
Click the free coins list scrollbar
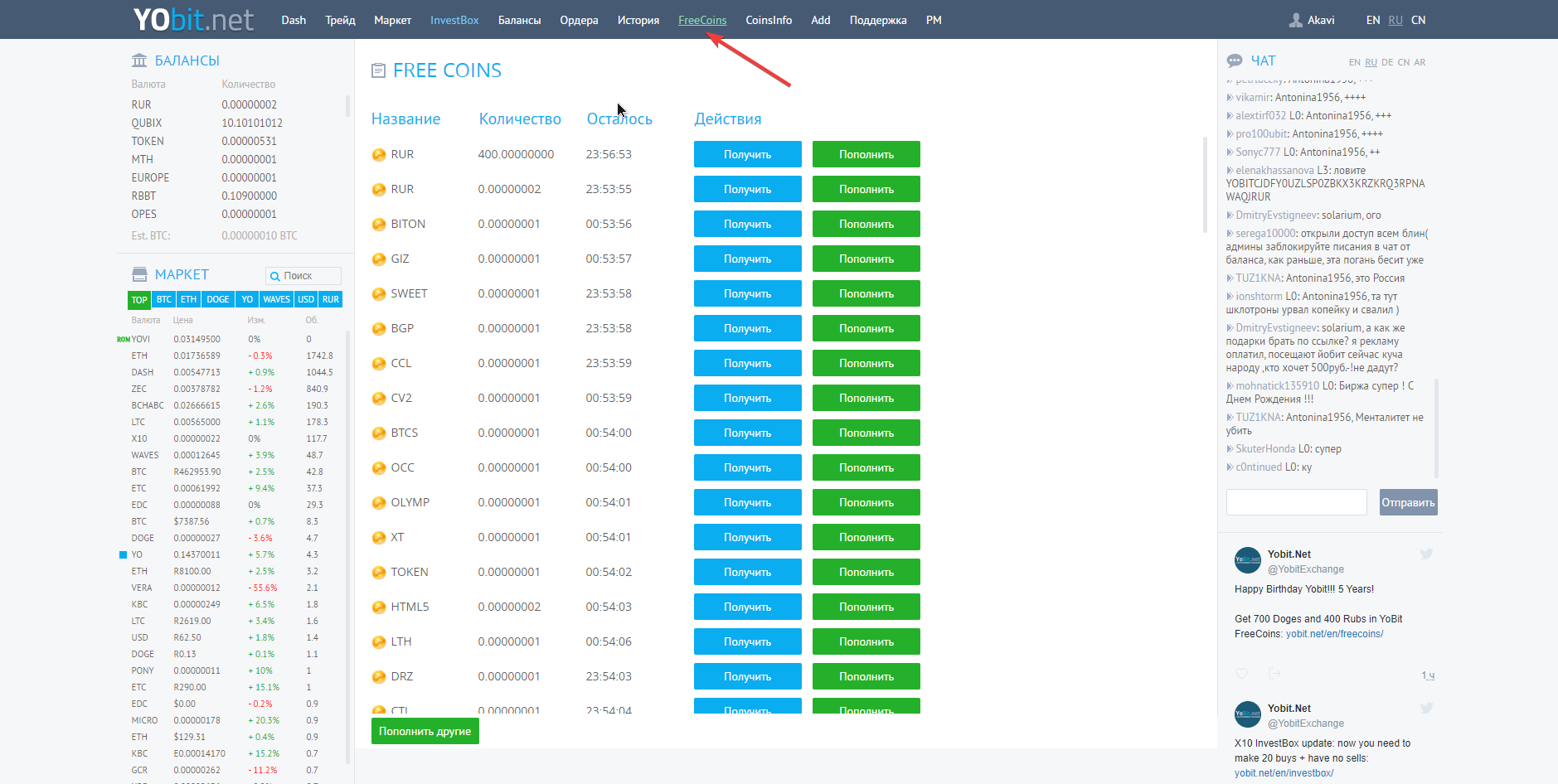(1205, 184)
